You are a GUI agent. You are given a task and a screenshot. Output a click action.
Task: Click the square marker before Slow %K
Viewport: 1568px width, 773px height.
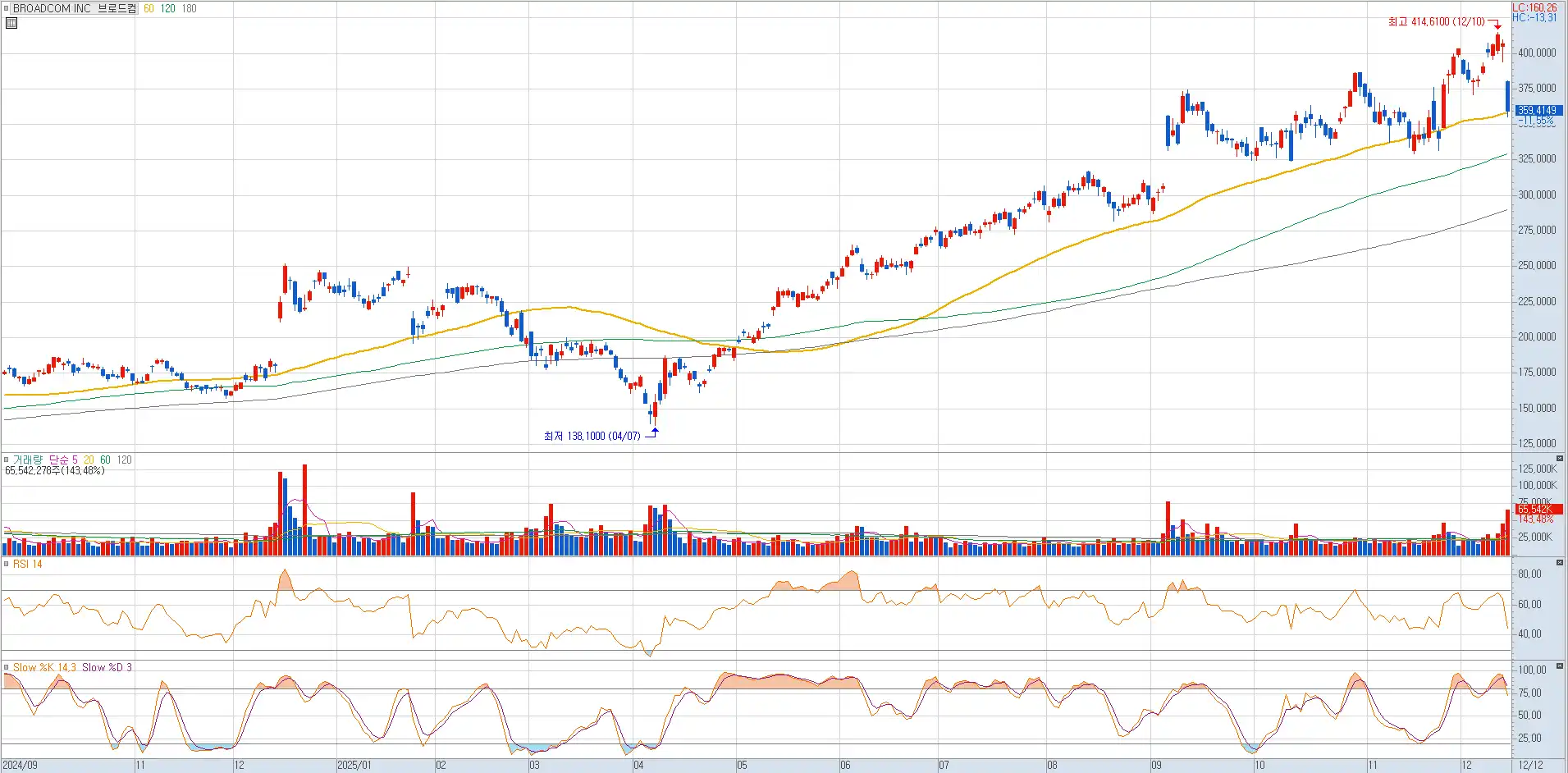(7, 667)
